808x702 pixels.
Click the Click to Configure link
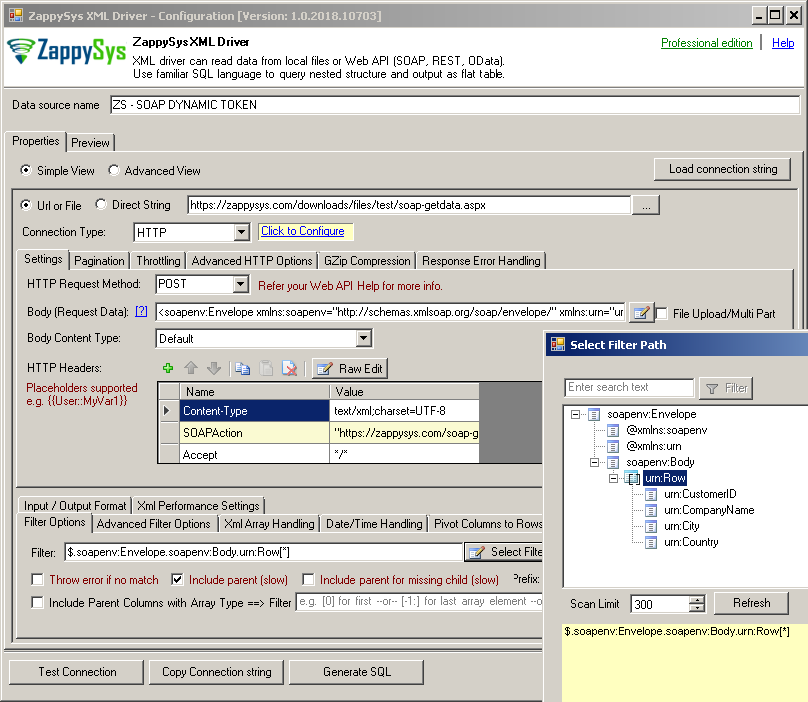[x=302, y=231]
